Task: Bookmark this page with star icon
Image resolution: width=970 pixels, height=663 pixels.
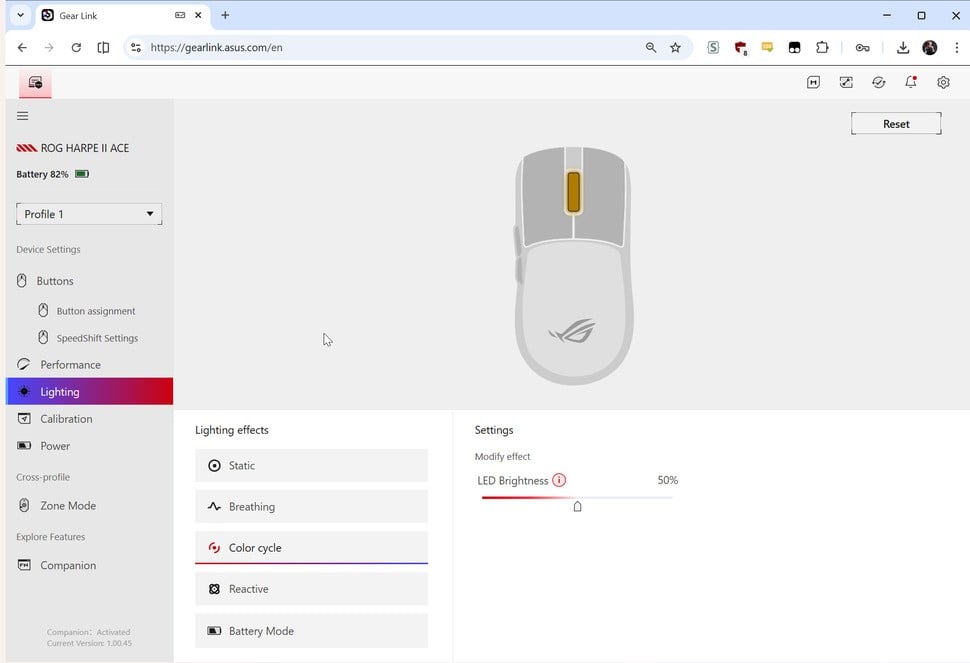Action: (676, 48)
